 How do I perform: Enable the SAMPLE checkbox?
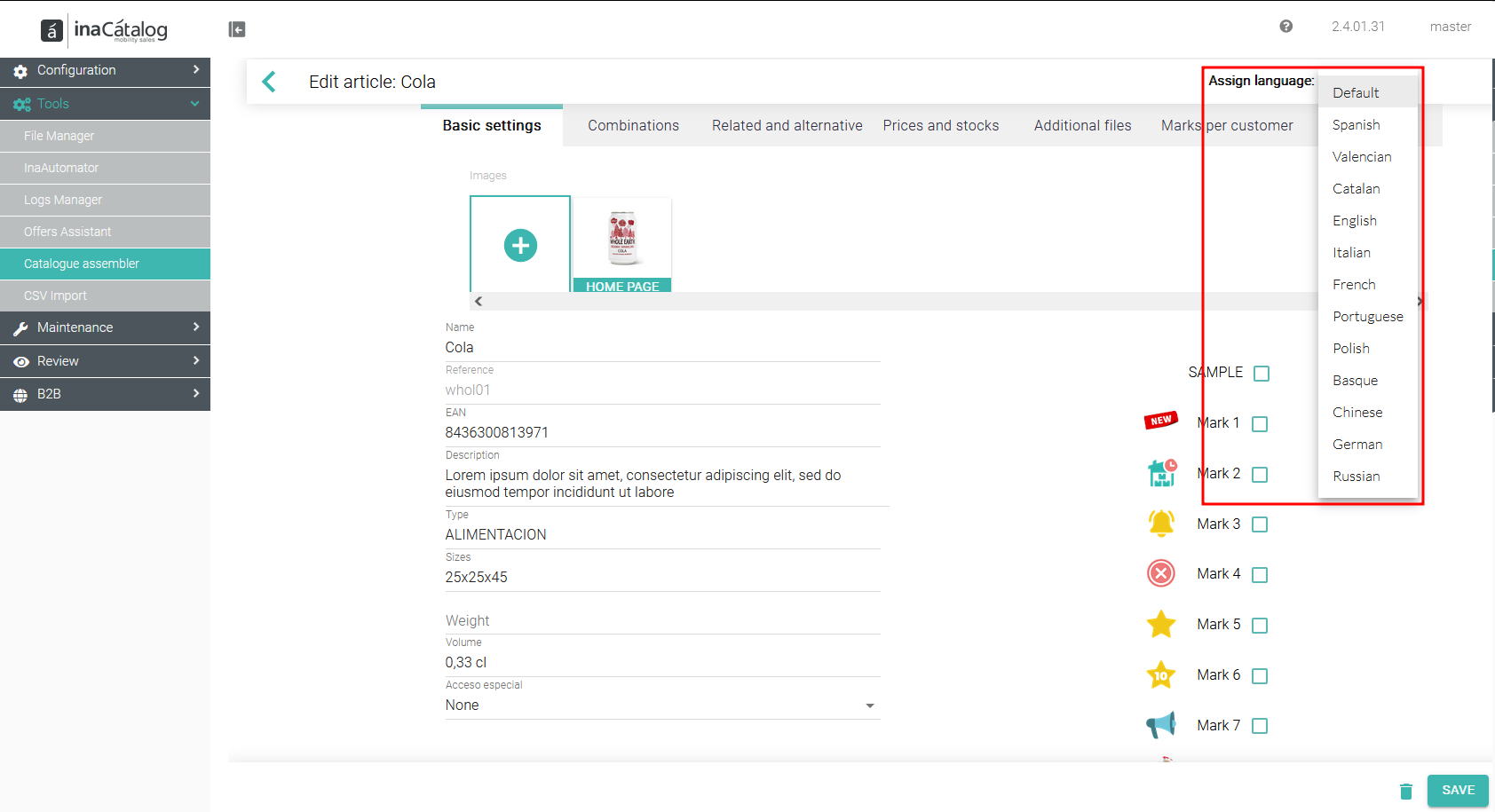tap(1262, 374)
